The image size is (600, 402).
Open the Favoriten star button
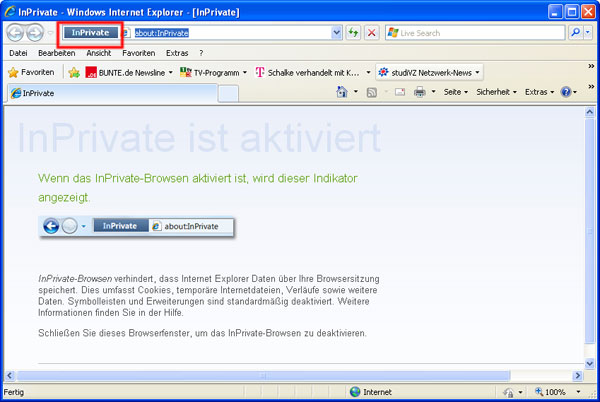coord(31,72)
